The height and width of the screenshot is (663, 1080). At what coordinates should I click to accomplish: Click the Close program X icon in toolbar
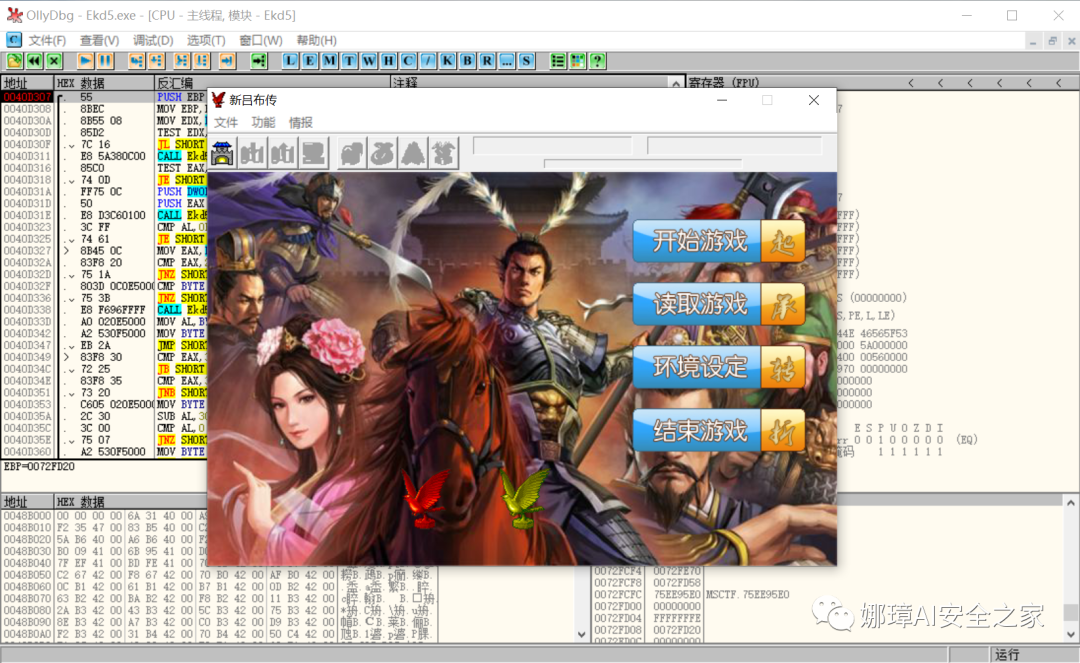pos(54,61)
